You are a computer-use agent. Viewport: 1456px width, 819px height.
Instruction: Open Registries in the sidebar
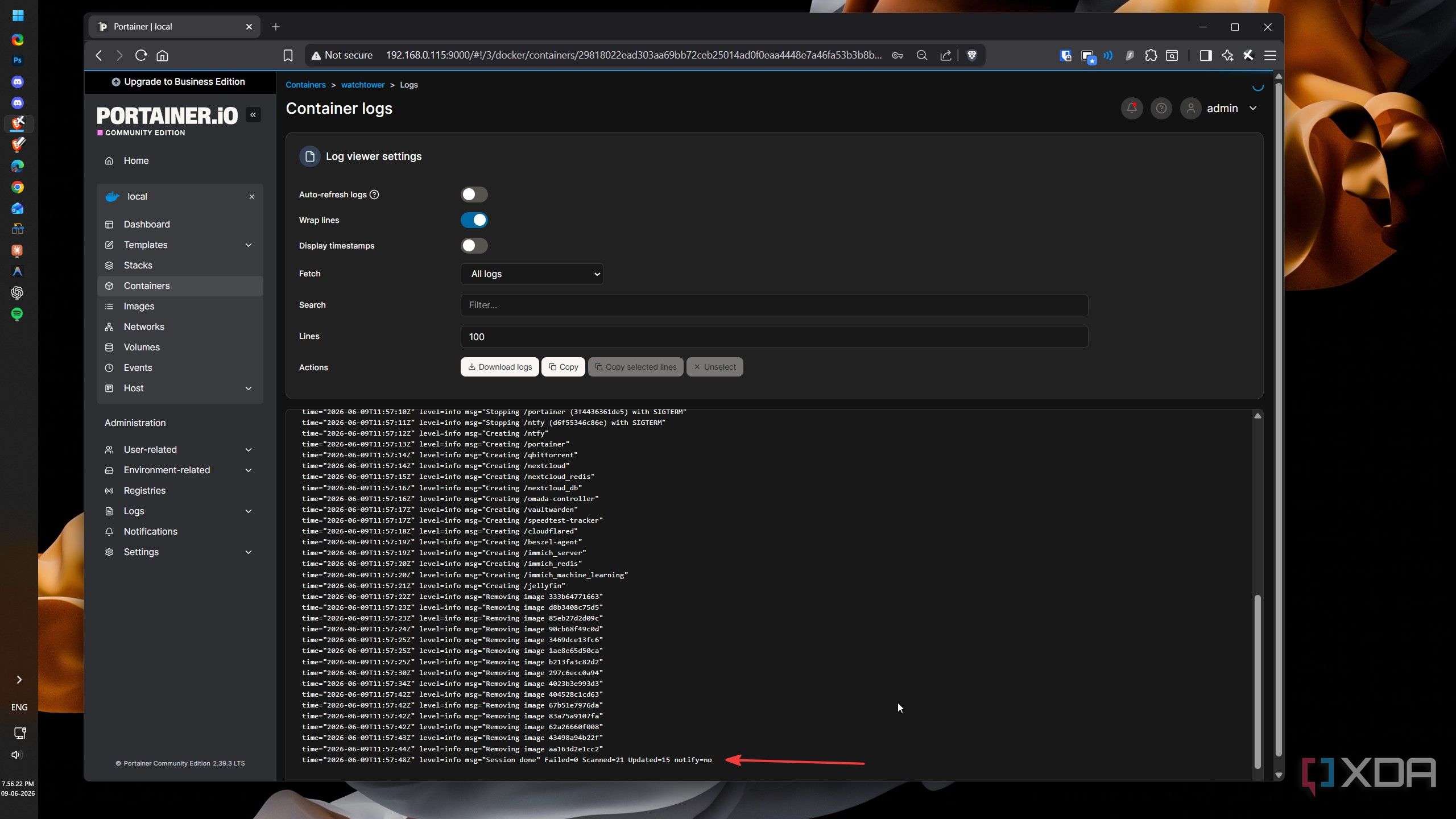click(x=180, y=491)
